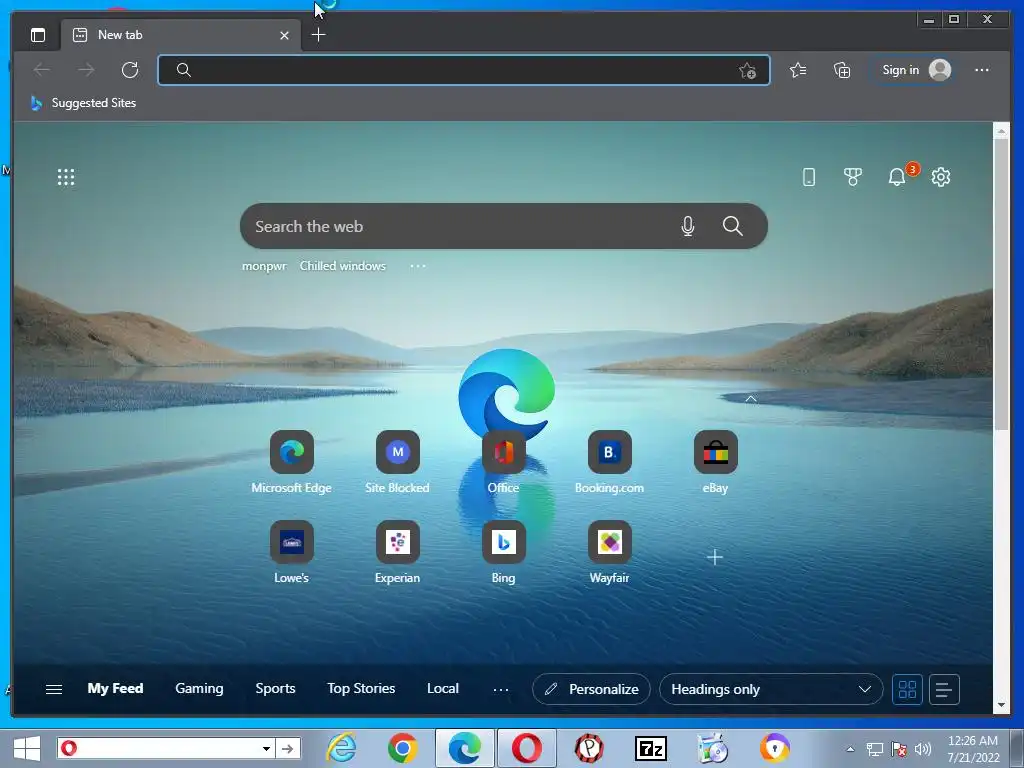This screenshot has width=1024, height=768.
Task: Launch Google Chrome from taskbar
Action: [402, 748]
